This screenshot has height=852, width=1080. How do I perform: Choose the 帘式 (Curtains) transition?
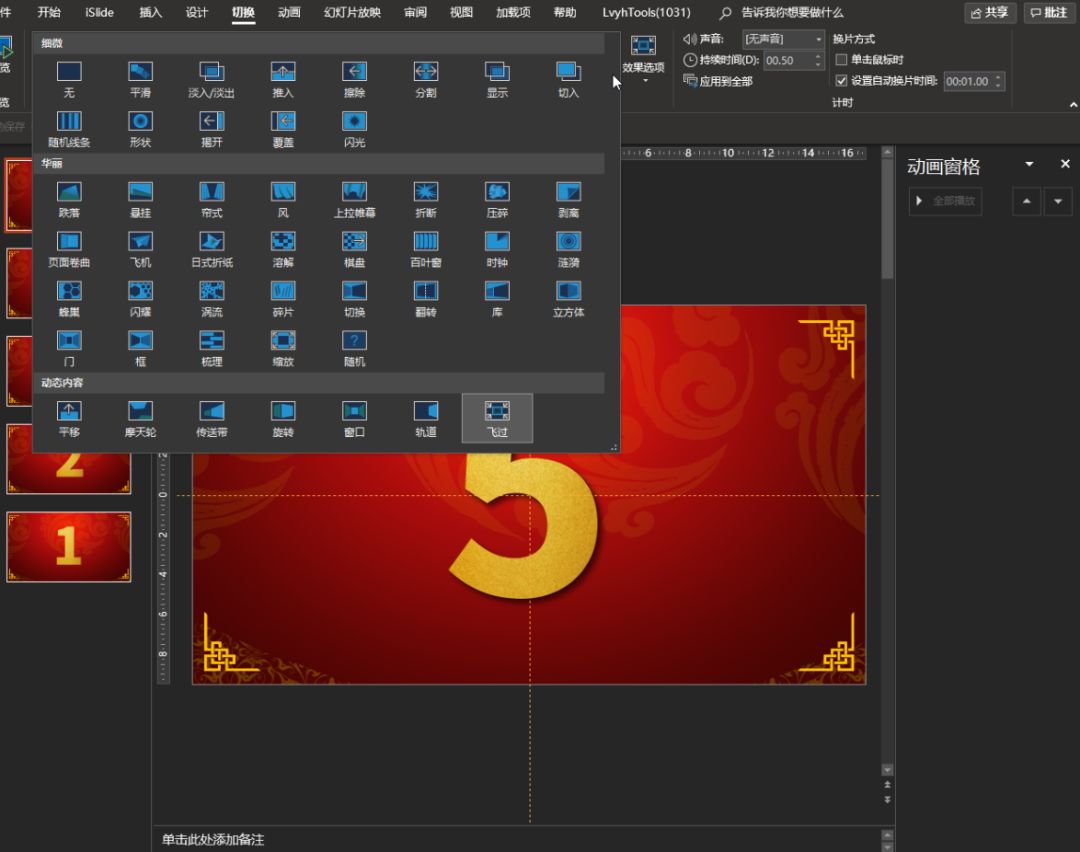pos(211,200)
